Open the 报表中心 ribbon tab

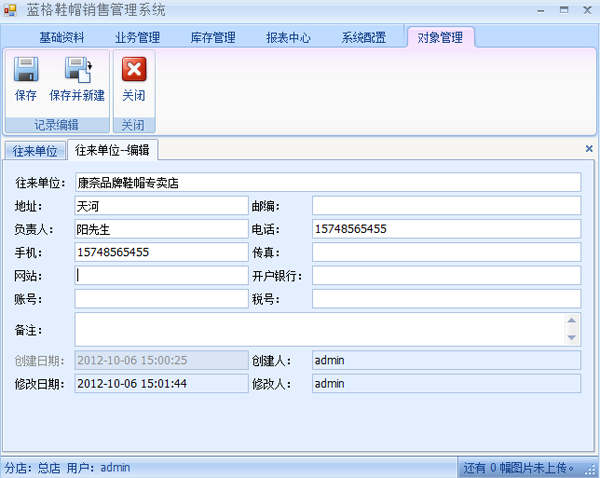(x=288, y=38)
